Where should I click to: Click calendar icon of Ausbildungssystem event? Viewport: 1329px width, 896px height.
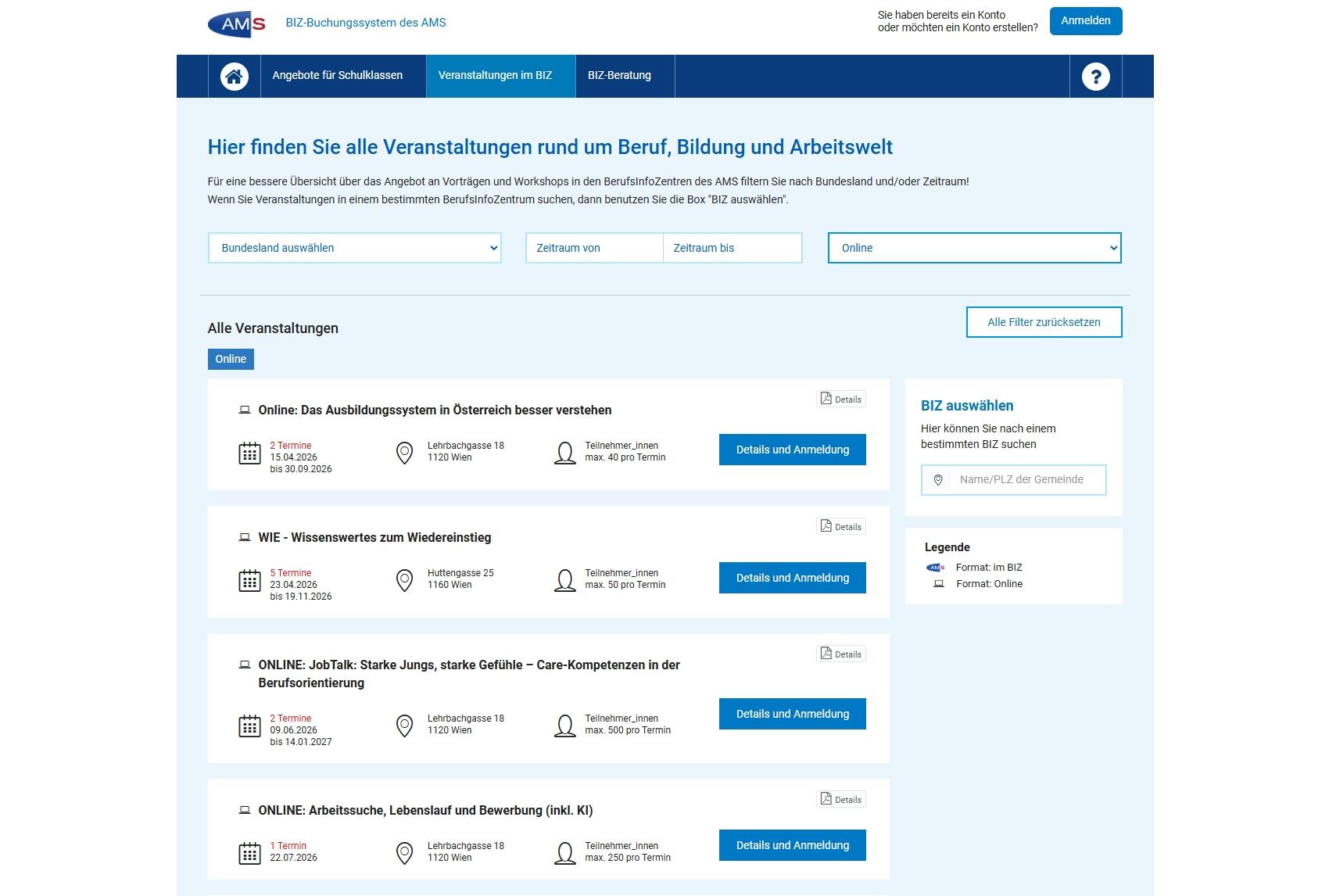249,453
